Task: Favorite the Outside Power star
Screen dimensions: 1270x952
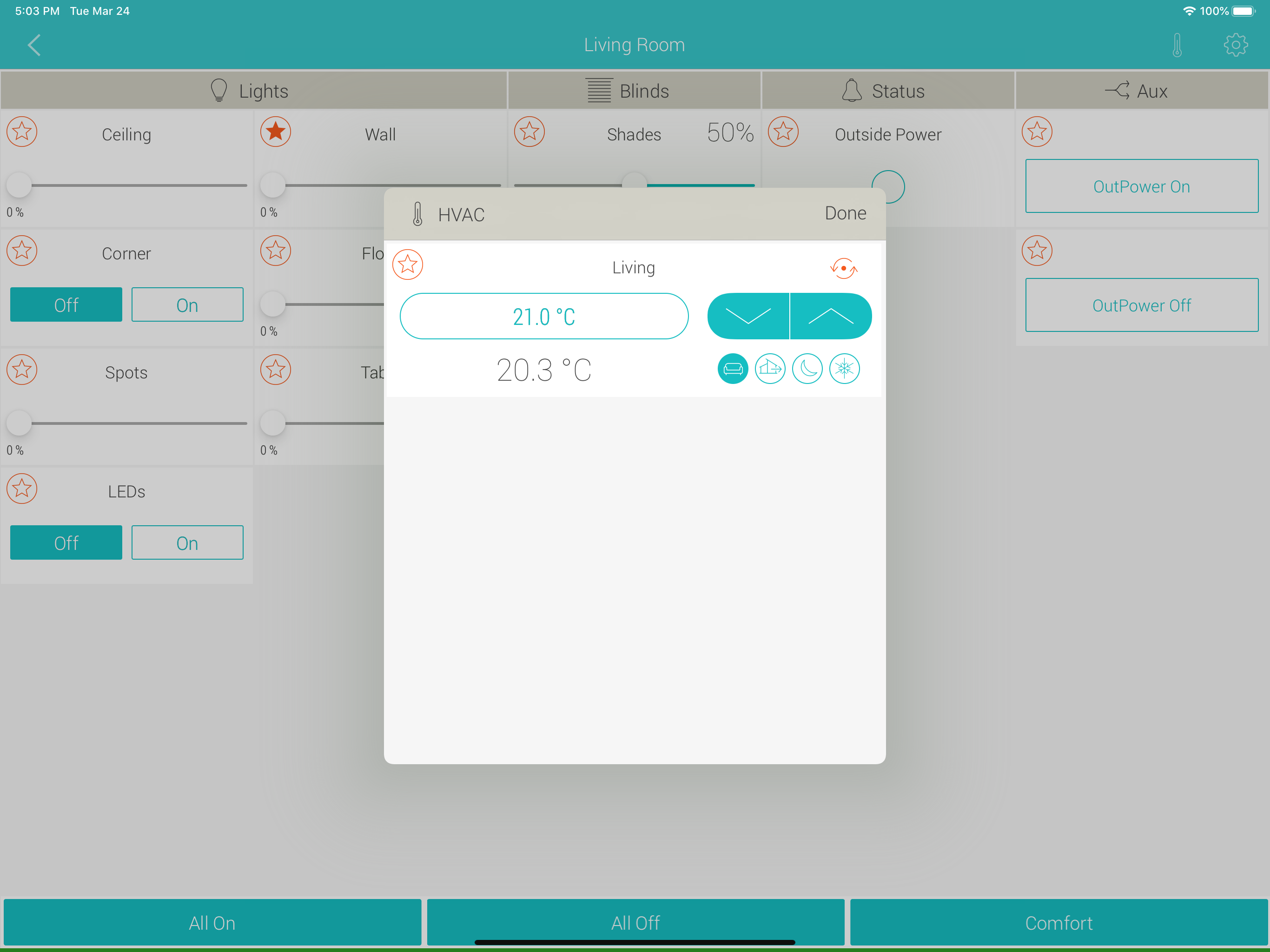Action: [x=783, y=132]
